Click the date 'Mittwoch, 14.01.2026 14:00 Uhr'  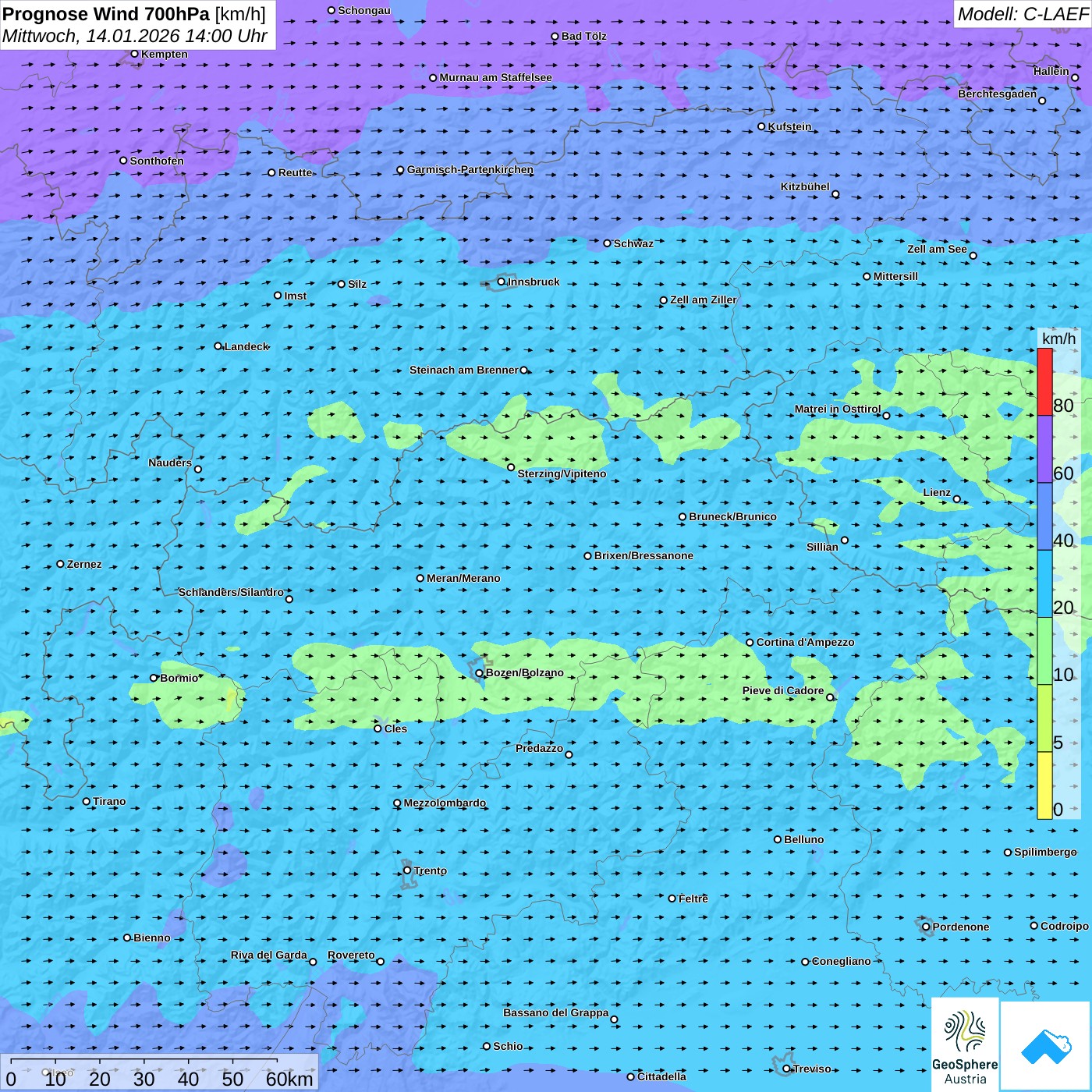(x=135, y=36)
